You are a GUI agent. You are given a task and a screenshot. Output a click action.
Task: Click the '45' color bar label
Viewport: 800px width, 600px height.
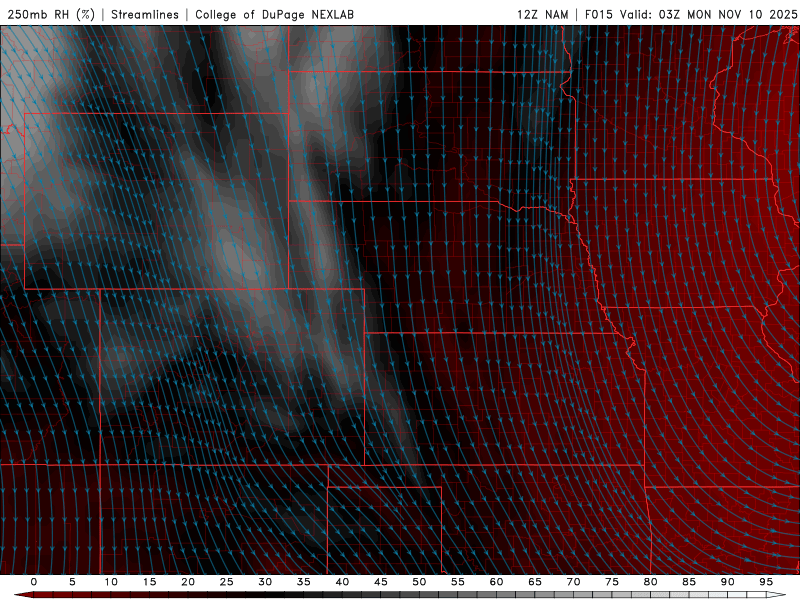click(x=381, y=582)
